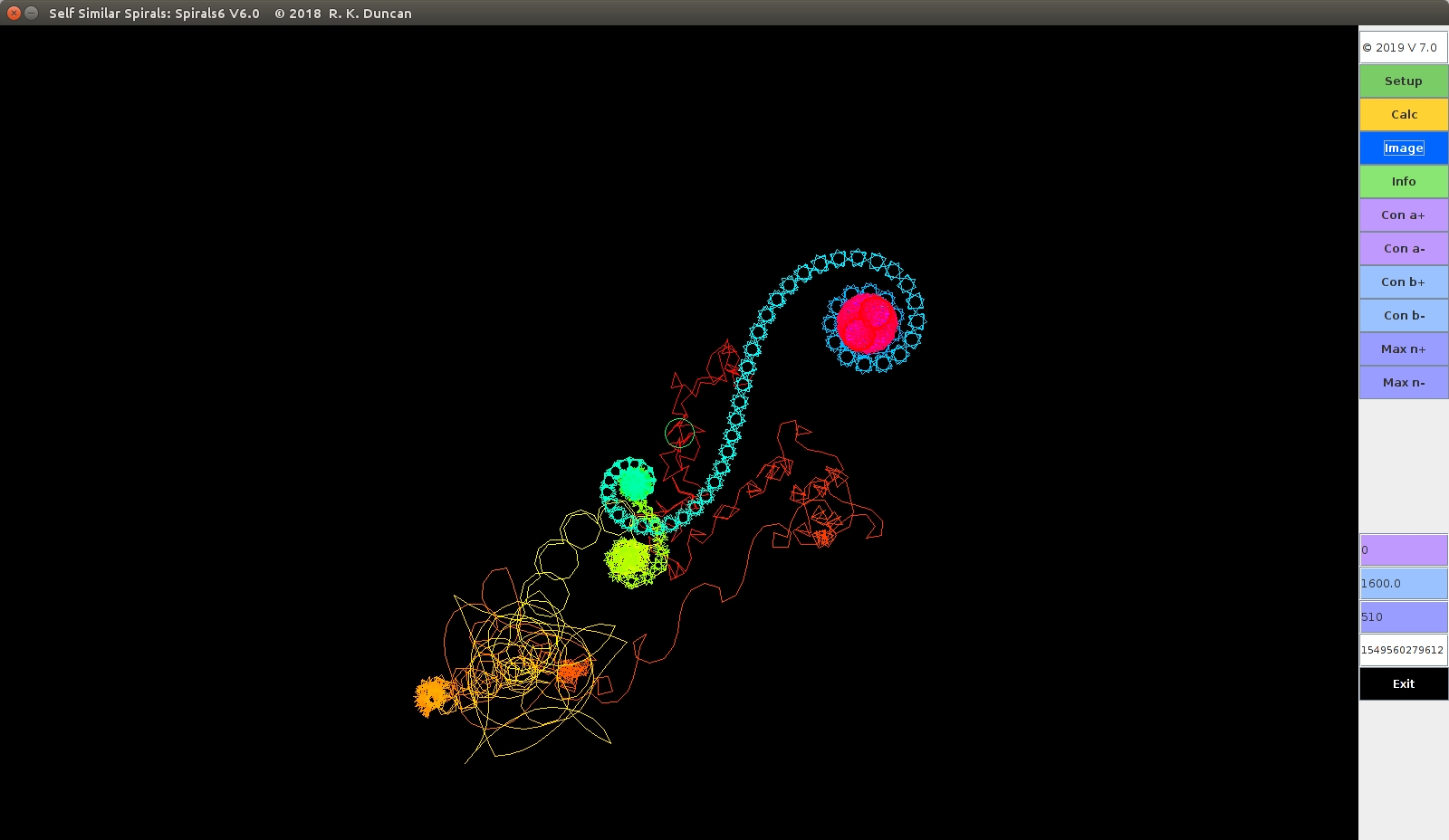
Task: Lower max iterations with Max n-
Action: tap(1403, 382)
